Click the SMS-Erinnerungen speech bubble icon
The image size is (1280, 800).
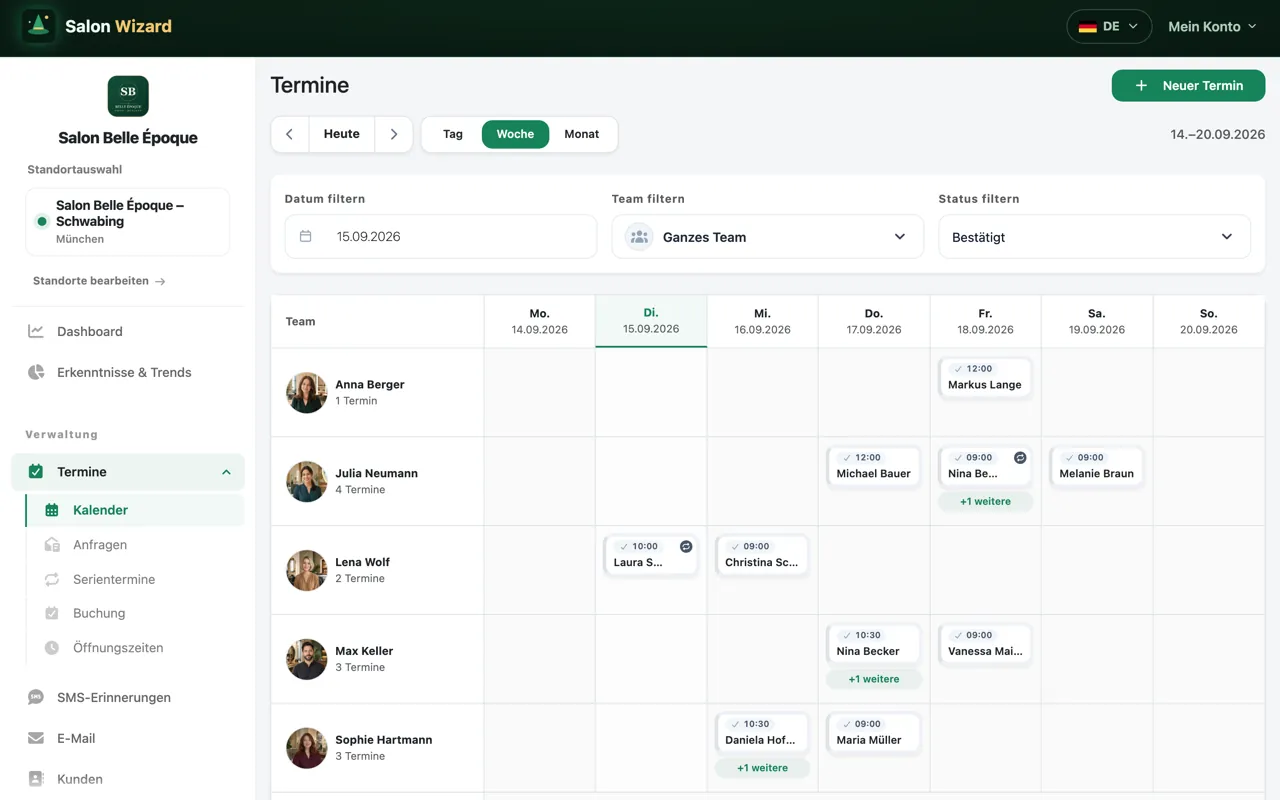tap(36, 697)
